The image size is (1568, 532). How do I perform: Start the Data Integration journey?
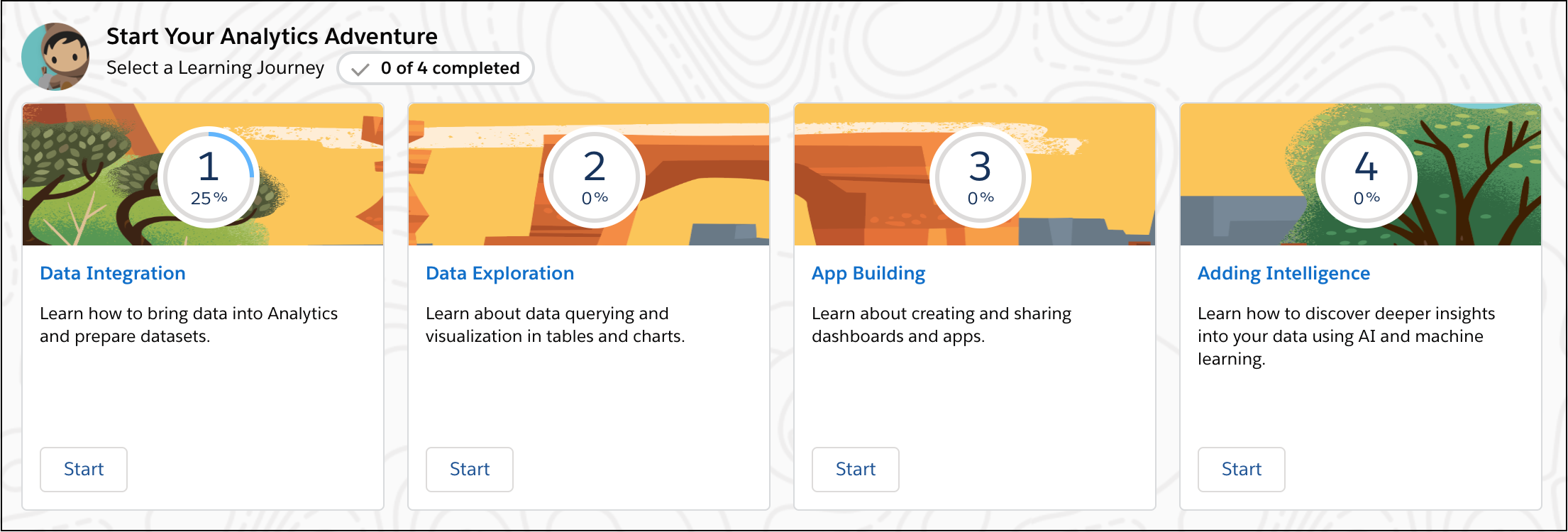point(84,470)
